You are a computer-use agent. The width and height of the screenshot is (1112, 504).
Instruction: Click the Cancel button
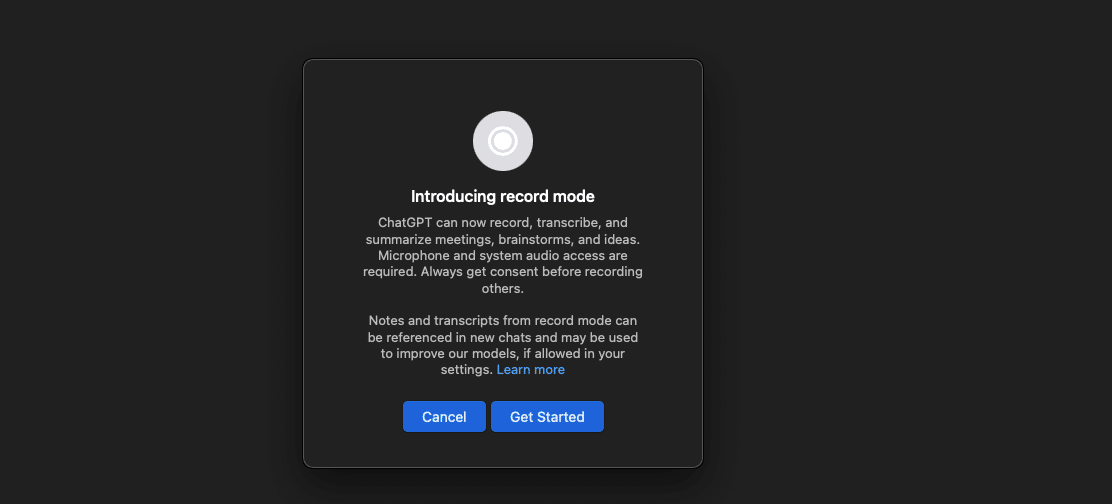click(444, 417)
